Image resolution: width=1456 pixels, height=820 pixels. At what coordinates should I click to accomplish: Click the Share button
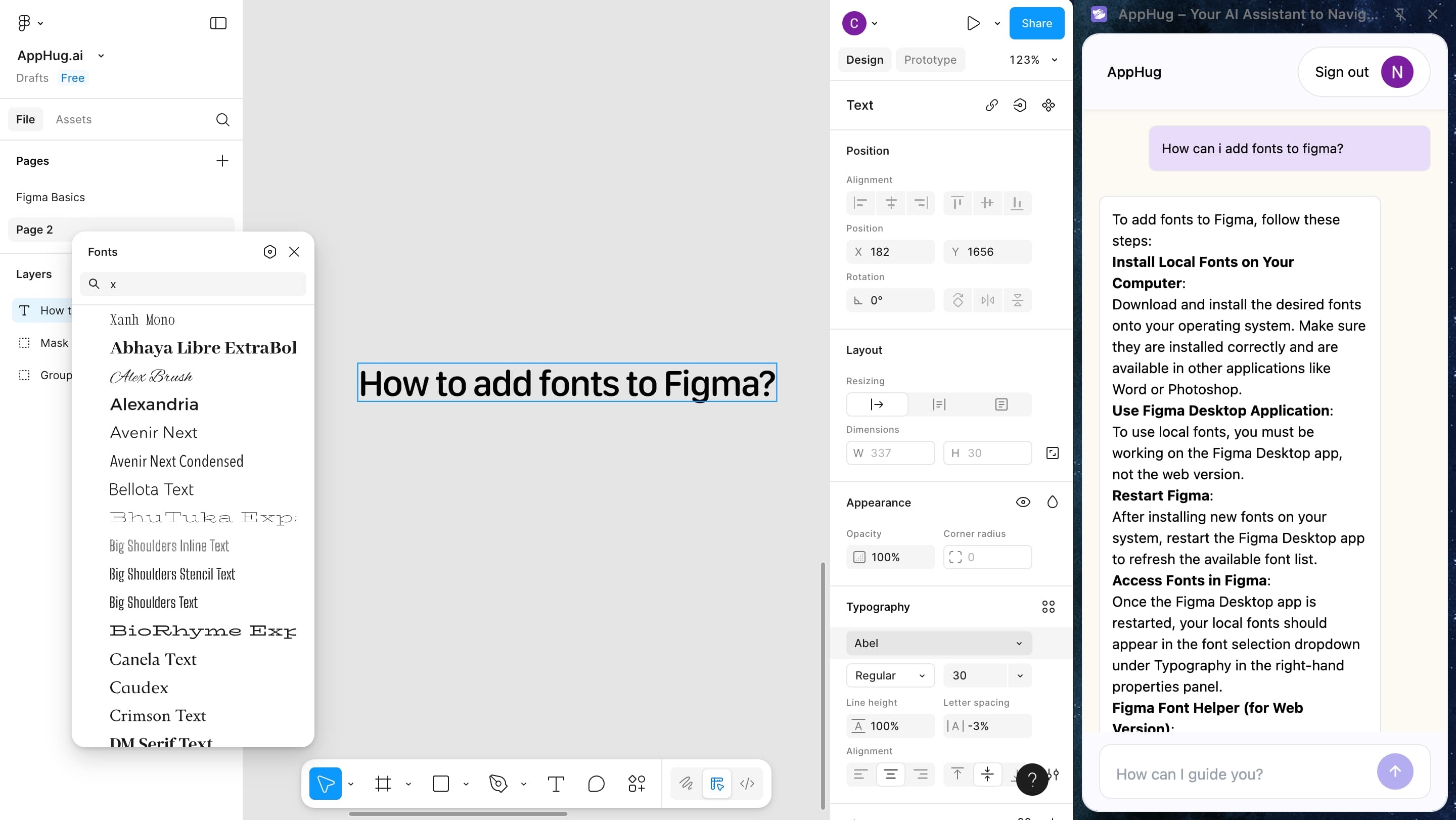[x=1036, y=23]
